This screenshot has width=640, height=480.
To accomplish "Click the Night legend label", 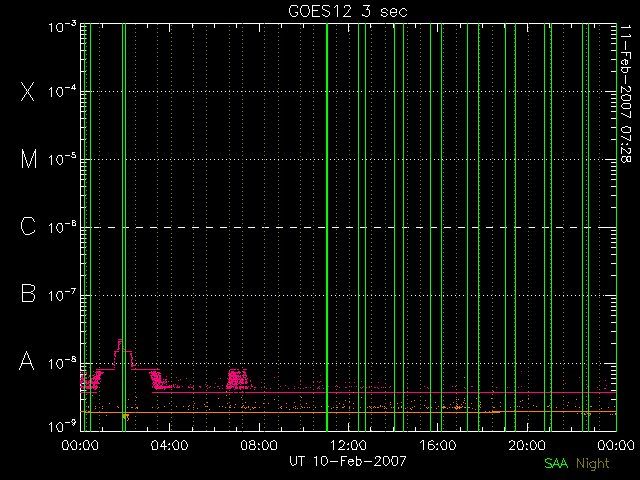I will click(593, 464).
